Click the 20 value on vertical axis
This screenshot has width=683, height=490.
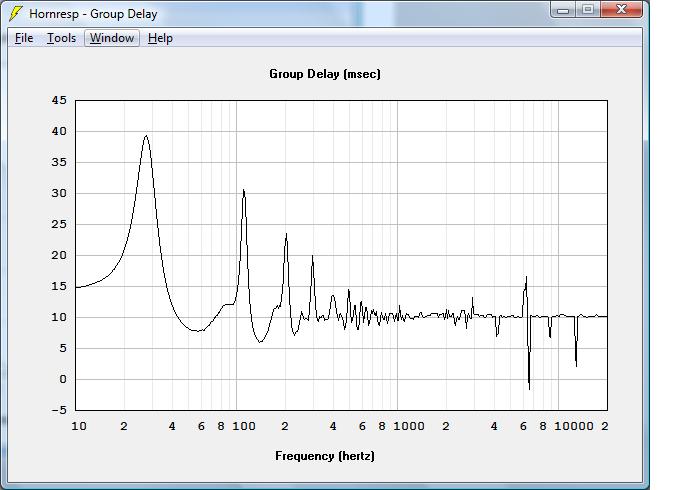pyautogui.click(x=59, y=255)
